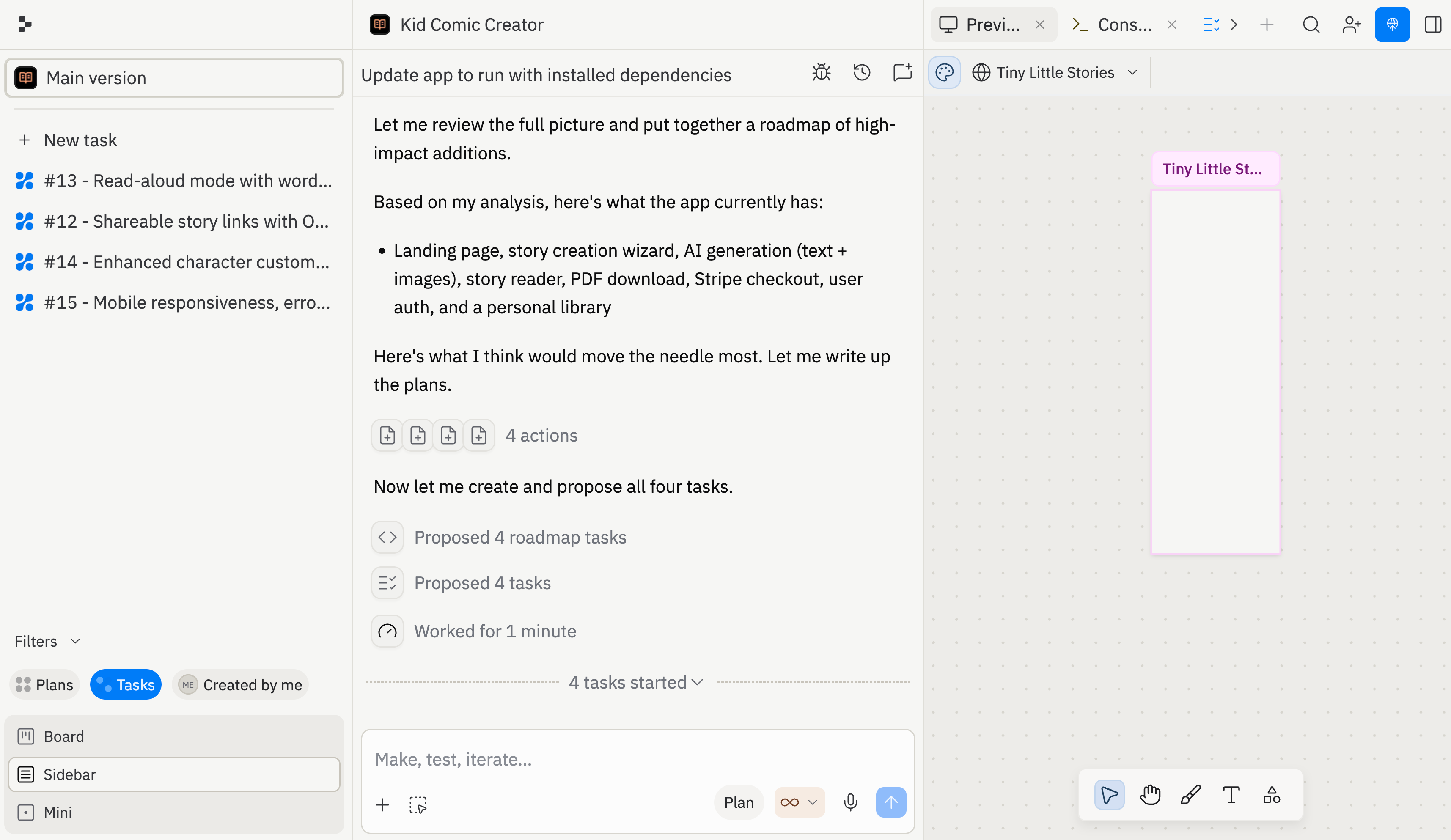Screen dimensions: 1451x840
Task: Switch to the Console tab
Action: tap(1123, 25)
